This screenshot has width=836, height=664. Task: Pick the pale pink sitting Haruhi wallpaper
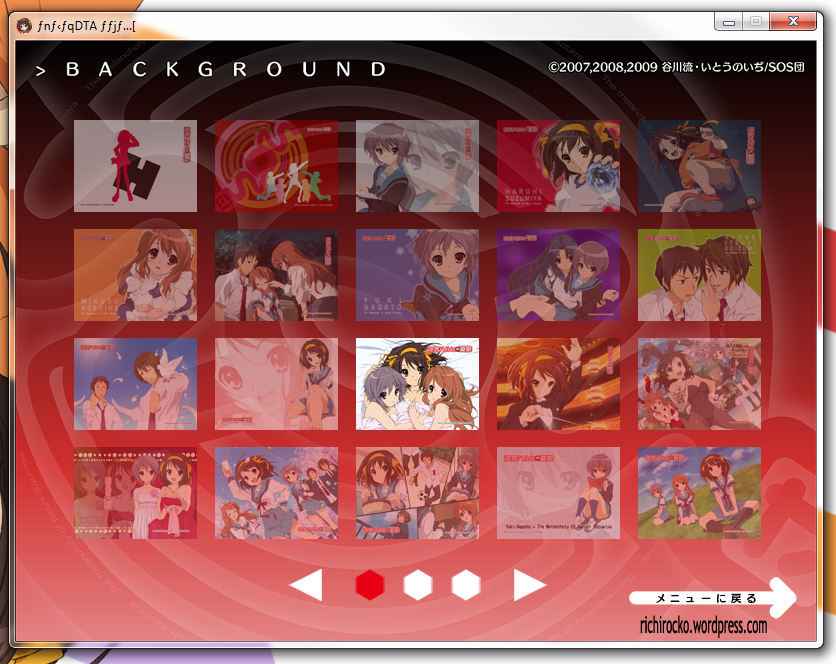click(276, 384)
